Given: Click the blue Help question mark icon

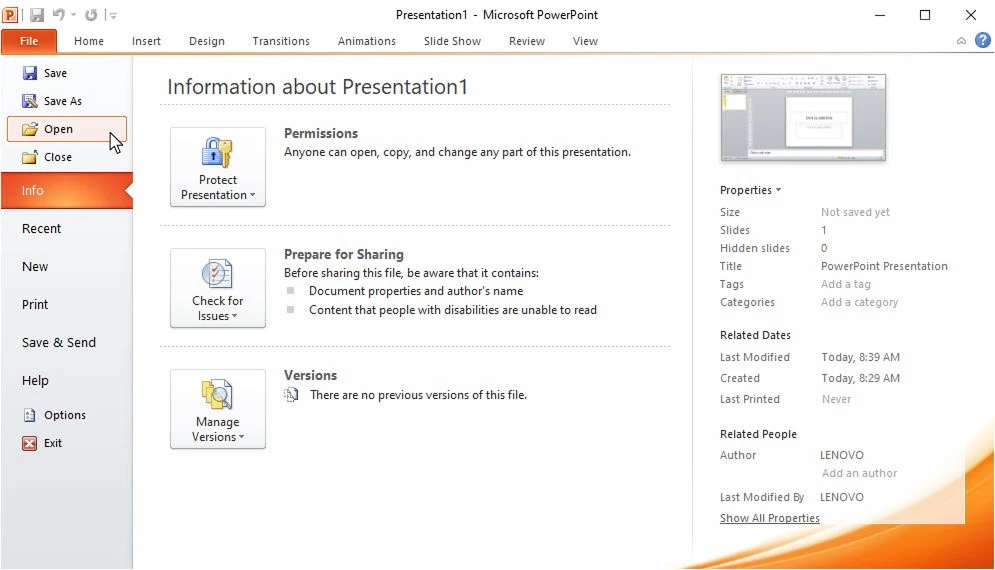Looking at the screenshot, I should pos(982,41).
